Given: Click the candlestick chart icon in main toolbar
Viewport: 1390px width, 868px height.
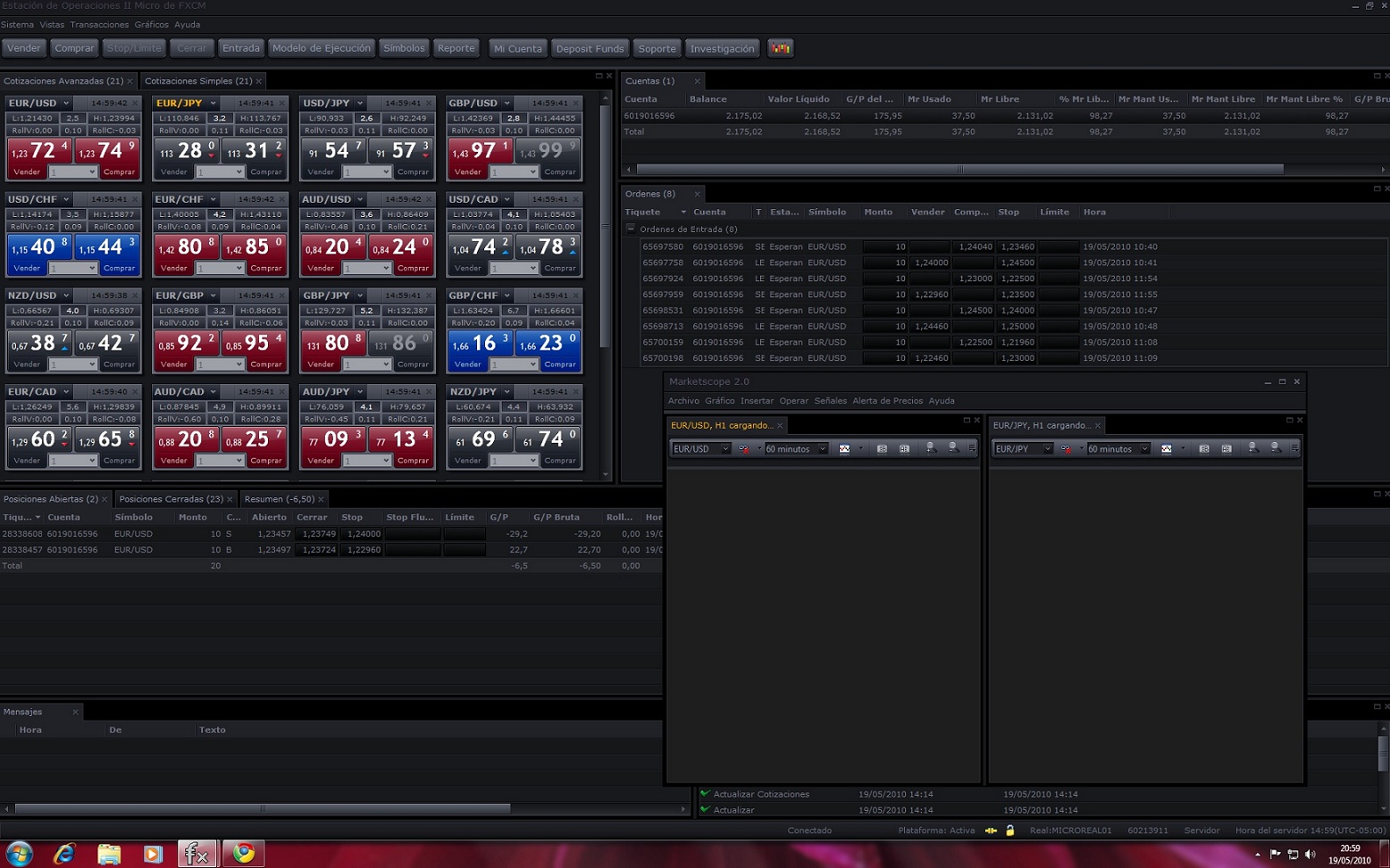Looking at the screenshot, I should tap(780, 48).
